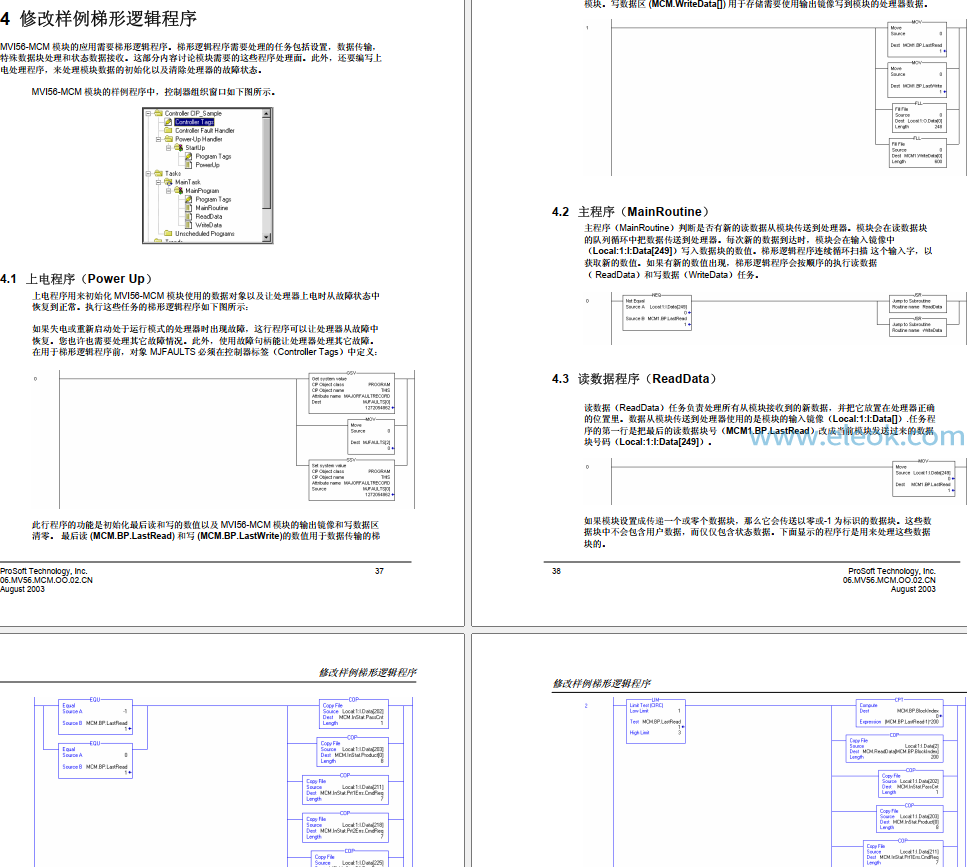Click the PowerUp routine icon
Viewport: 967px width, 867px height.
189,165
